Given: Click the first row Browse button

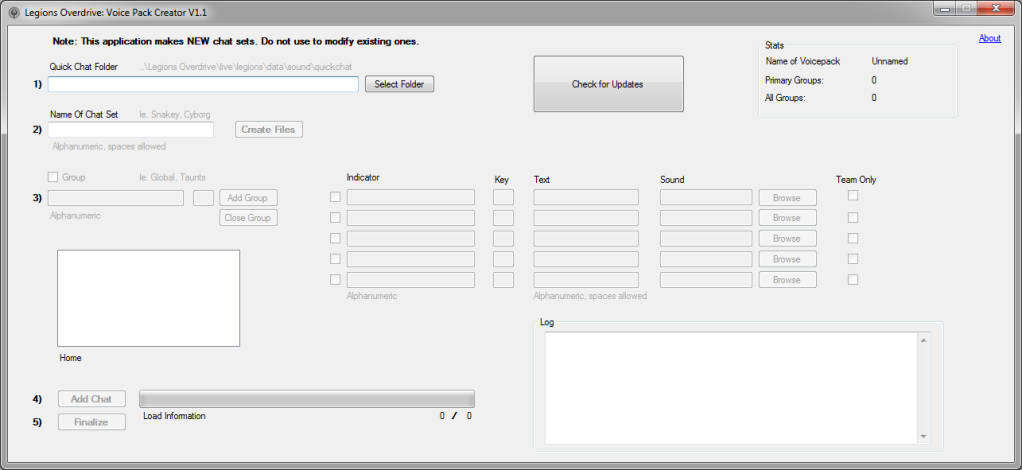Looking at the screenshot, I should [x=787, y=198].
